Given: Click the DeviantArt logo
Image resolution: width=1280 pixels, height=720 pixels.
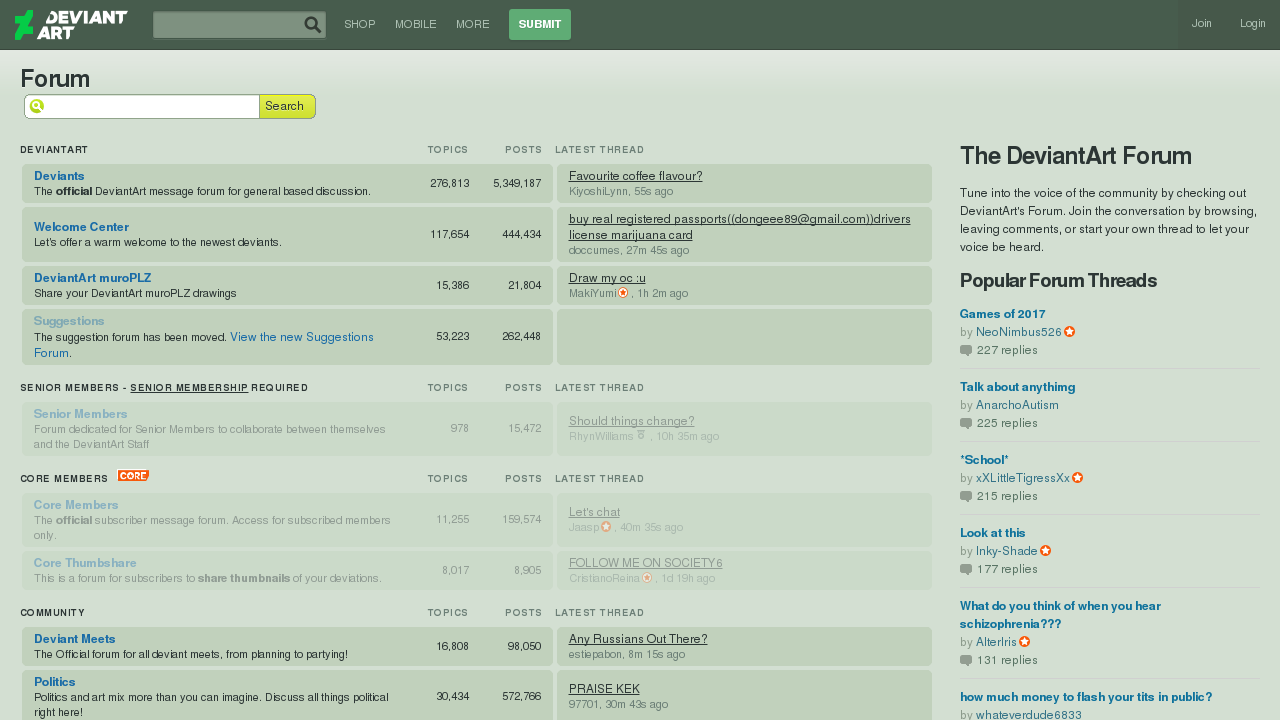Looking at the screenshot, I should (71, 25).
